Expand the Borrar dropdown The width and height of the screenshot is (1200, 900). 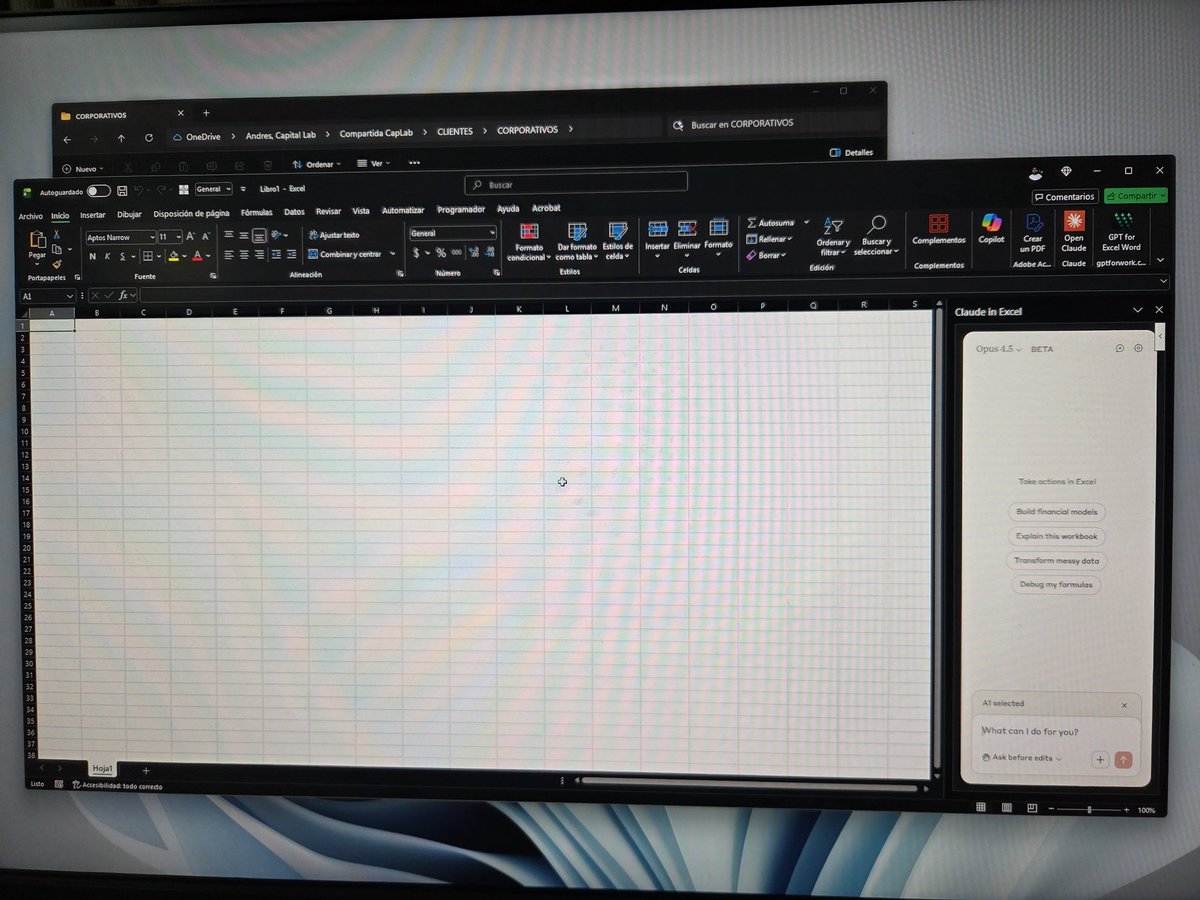click(x=783, y=255)
